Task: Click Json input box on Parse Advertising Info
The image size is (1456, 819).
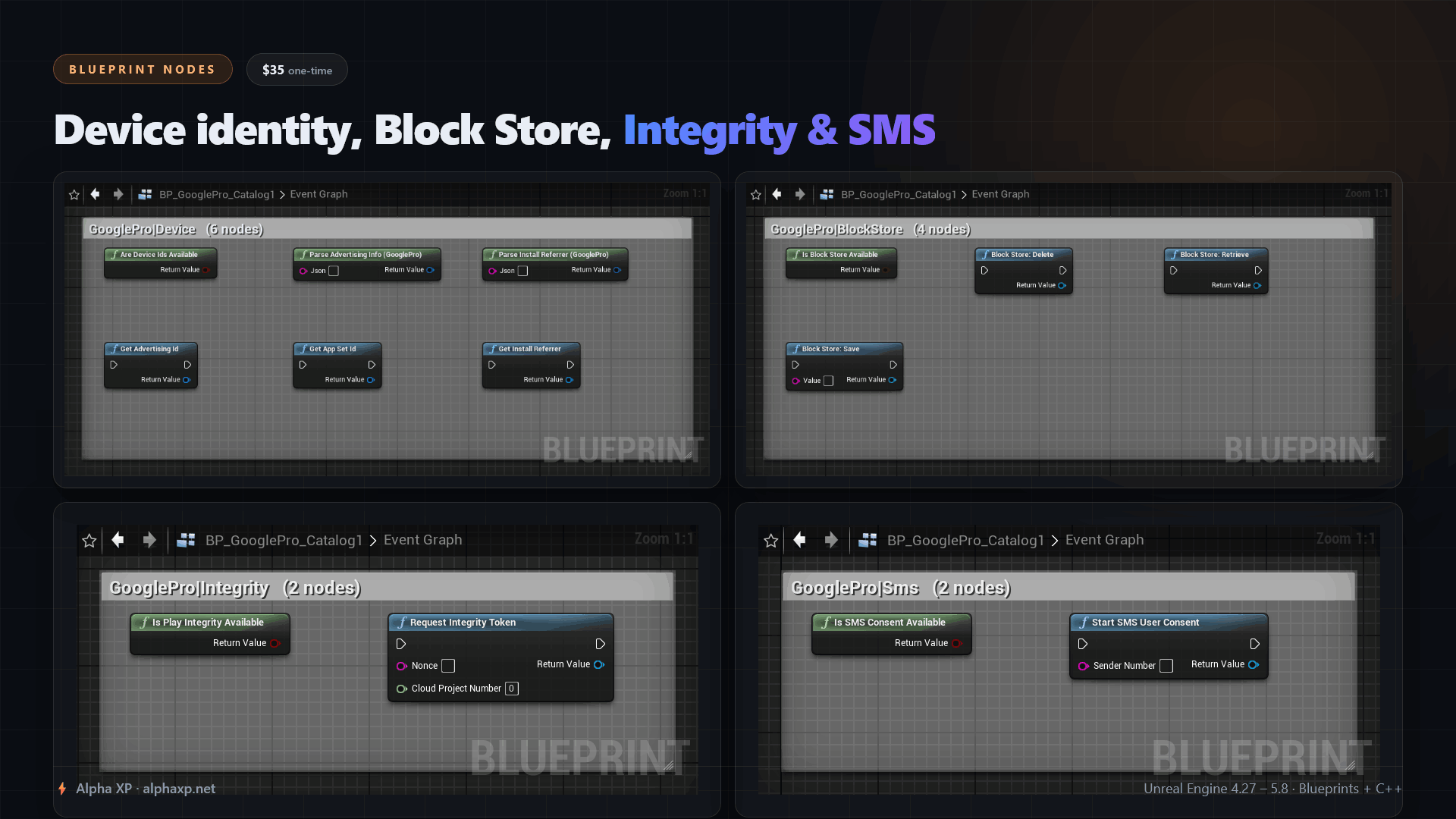Action: pos(334,271)
